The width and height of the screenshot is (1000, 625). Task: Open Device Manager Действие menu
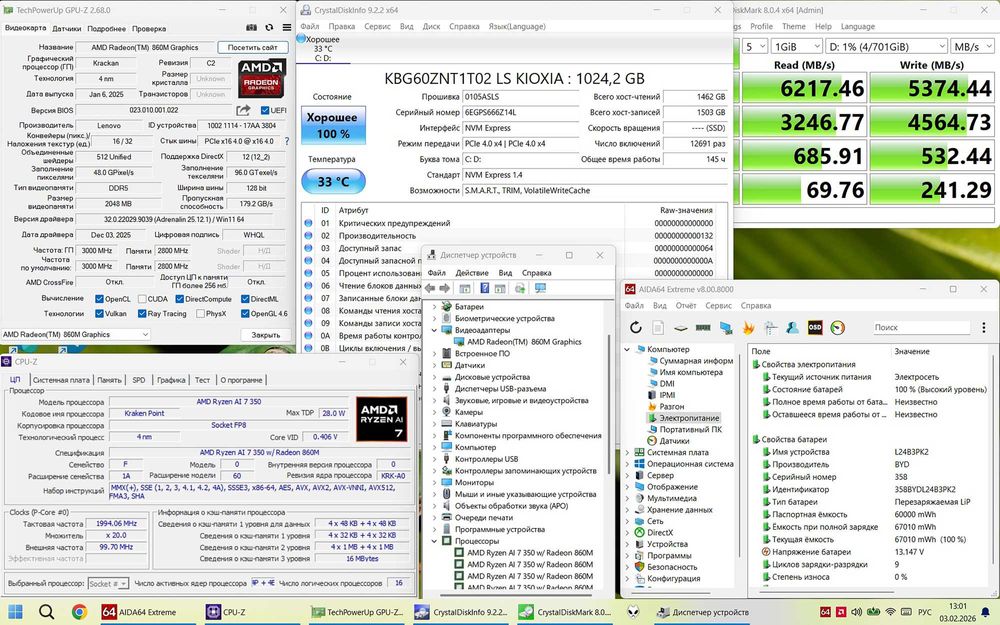(472, 272)
